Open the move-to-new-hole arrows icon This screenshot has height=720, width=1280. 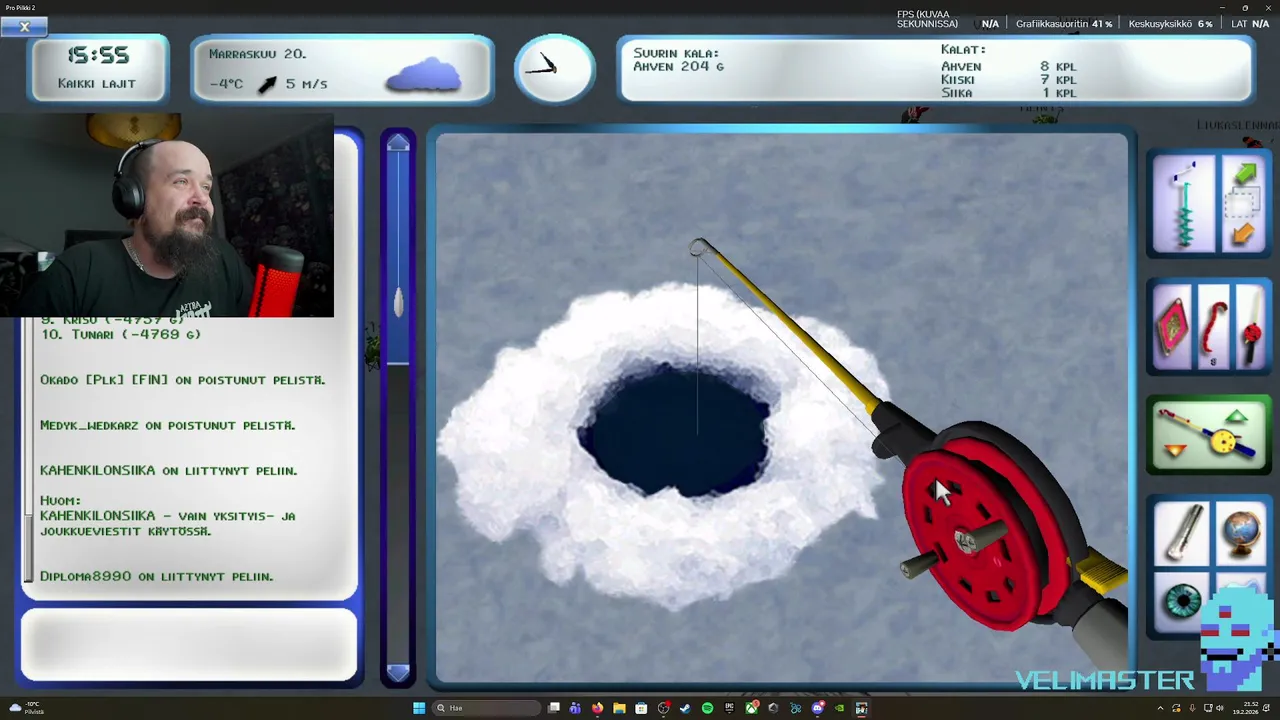tap(1243, 204)
